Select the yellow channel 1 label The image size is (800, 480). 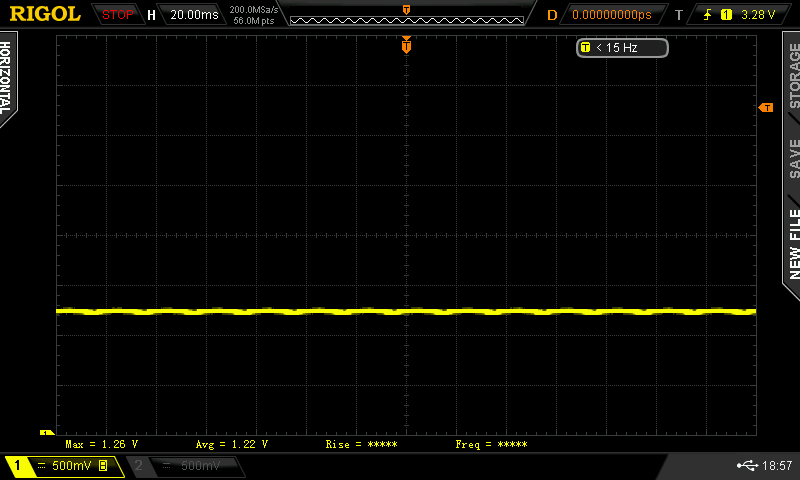pyautogui.click(x=17, y=465)
